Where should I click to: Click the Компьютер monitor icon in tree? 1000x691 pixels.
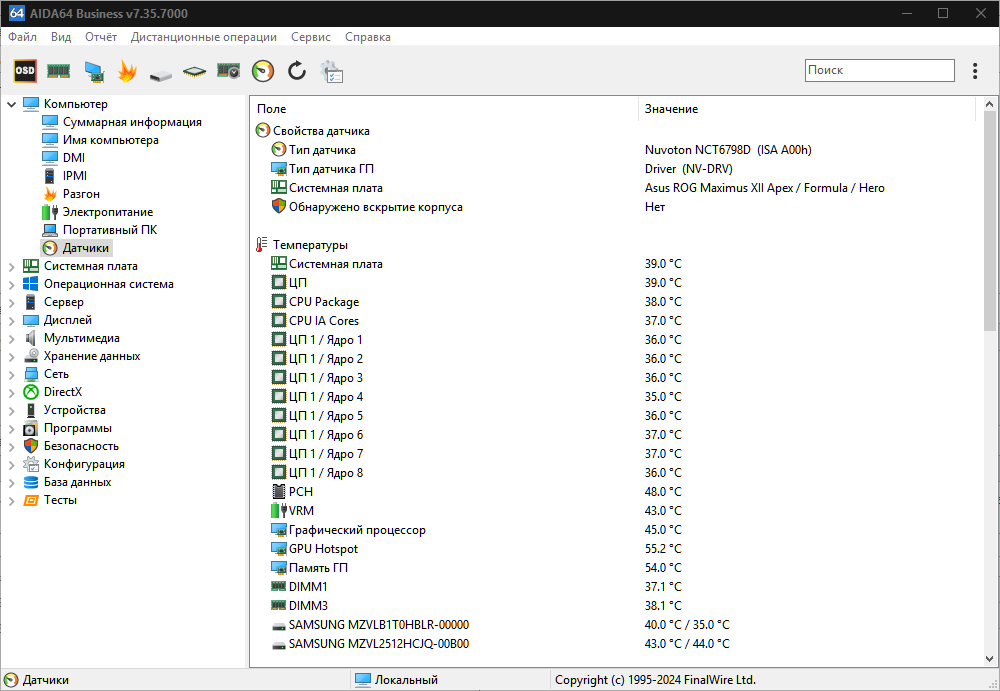[x=31, y=104]
